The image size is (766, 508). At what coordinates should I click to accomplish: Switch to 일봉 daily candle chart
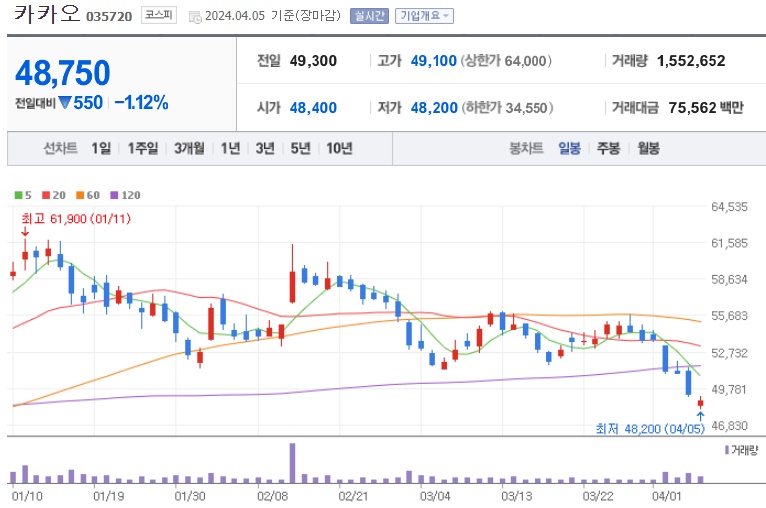(x=570, y=148)
